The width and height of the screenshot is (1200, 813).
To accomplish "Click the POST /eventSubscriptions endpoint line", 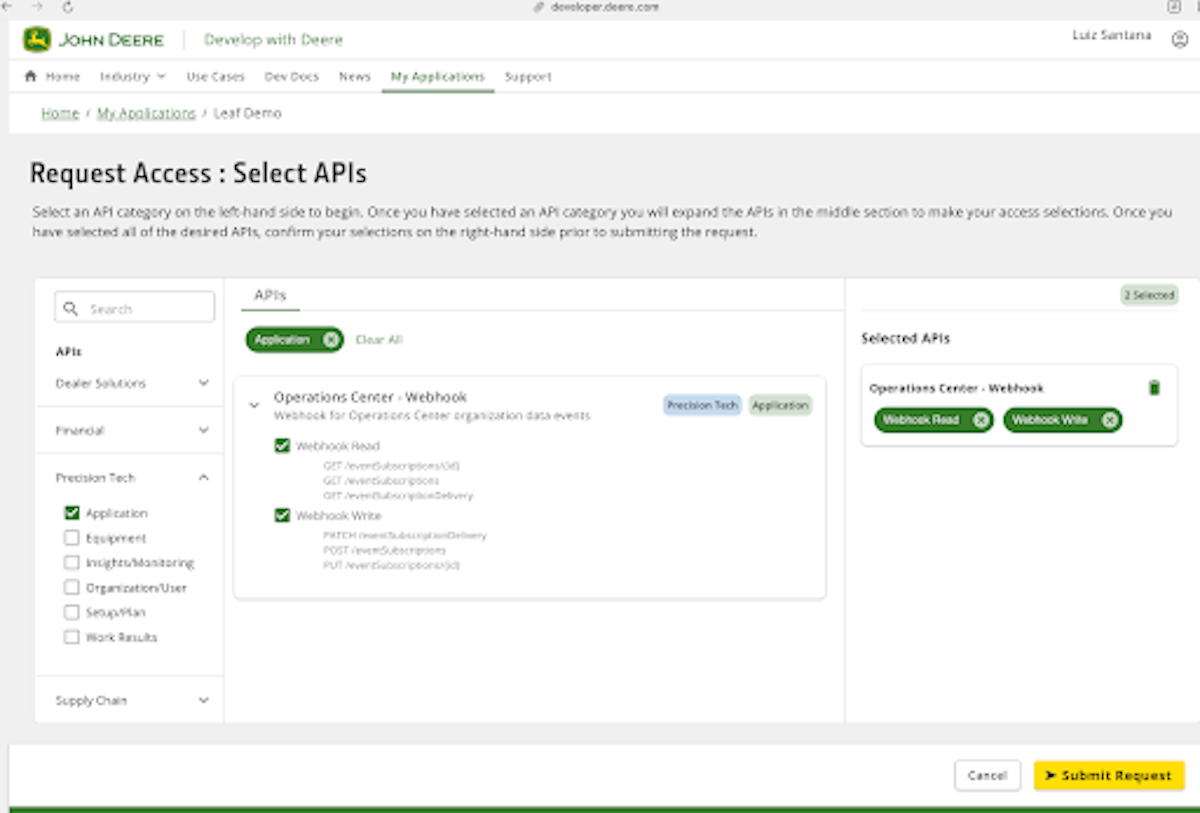I will tap(384, 550).
